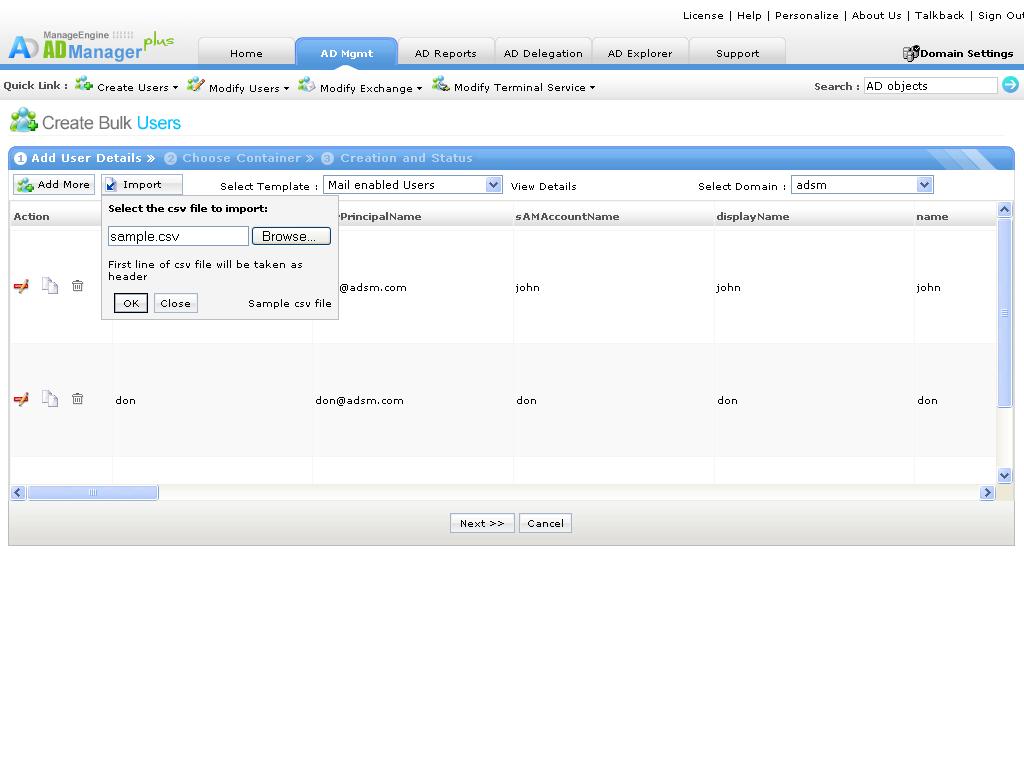1024x768 pixels.
Task: Click the sAMAccountName column header
Action: 567,216
